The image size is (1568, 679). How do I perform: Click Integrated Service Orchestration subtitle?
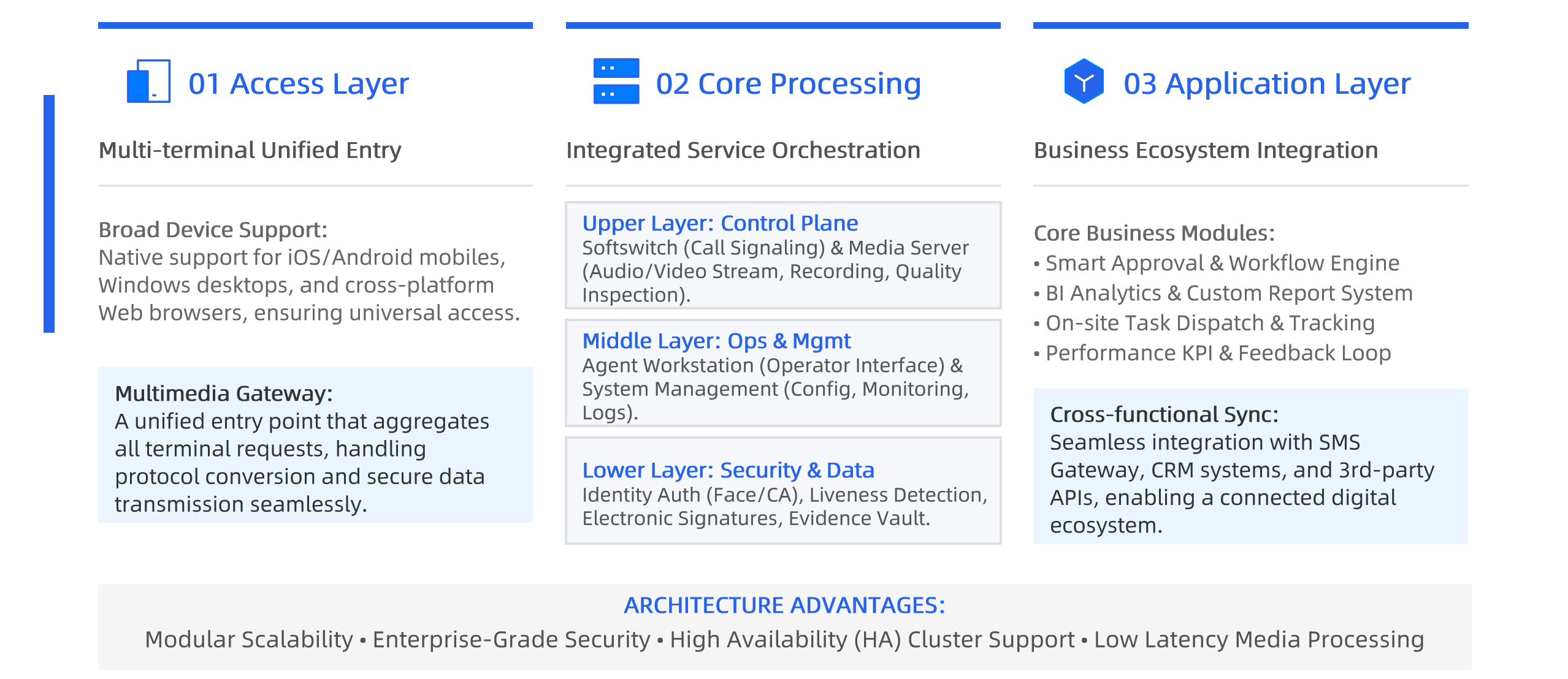(743, 150)
